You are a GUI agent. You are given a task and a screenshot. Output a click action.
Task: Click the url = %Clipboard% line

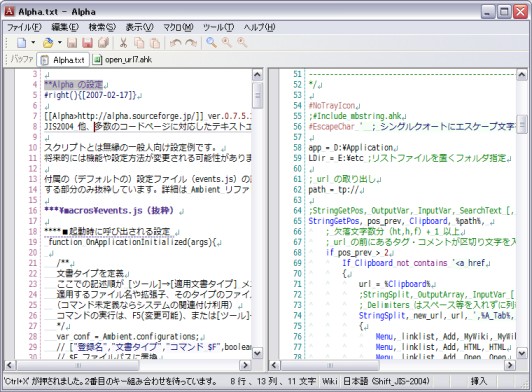click(x=395, y=284)
